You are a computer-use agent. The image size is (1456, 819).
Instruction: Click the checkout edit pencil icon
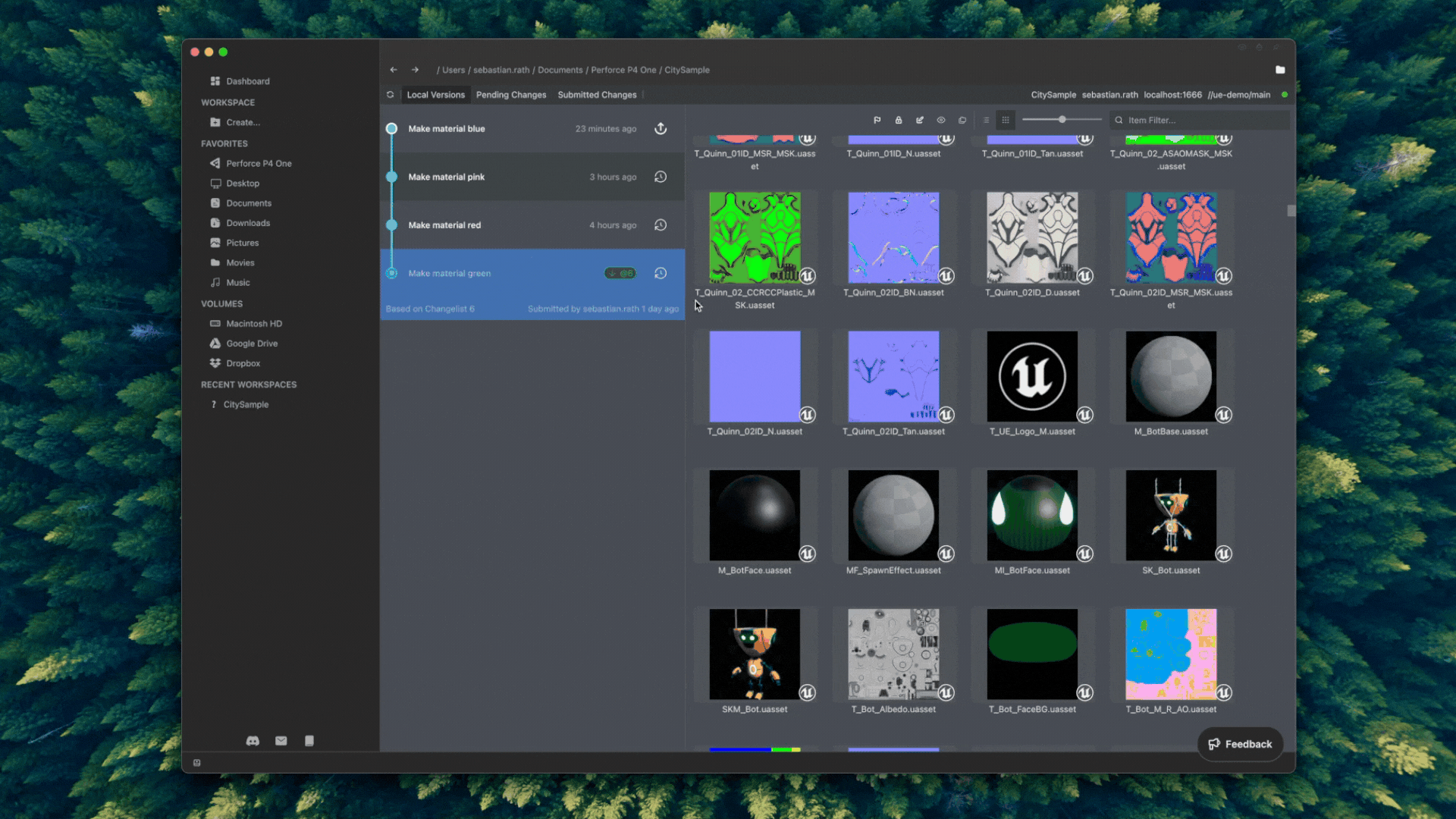[920, 120]
